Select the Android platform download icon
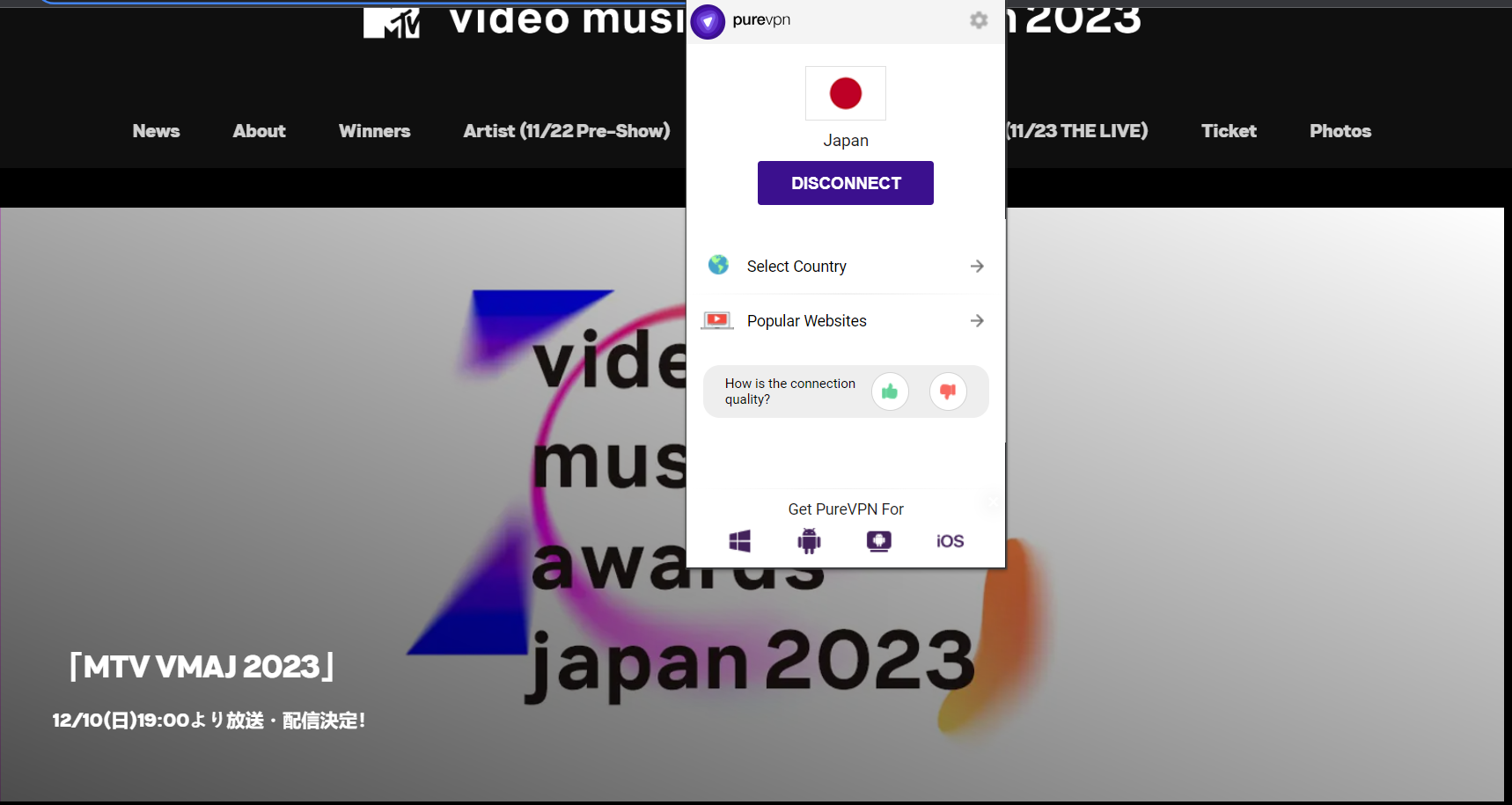The width and height of the screenshot is (1512, 805). click(809, 541)
